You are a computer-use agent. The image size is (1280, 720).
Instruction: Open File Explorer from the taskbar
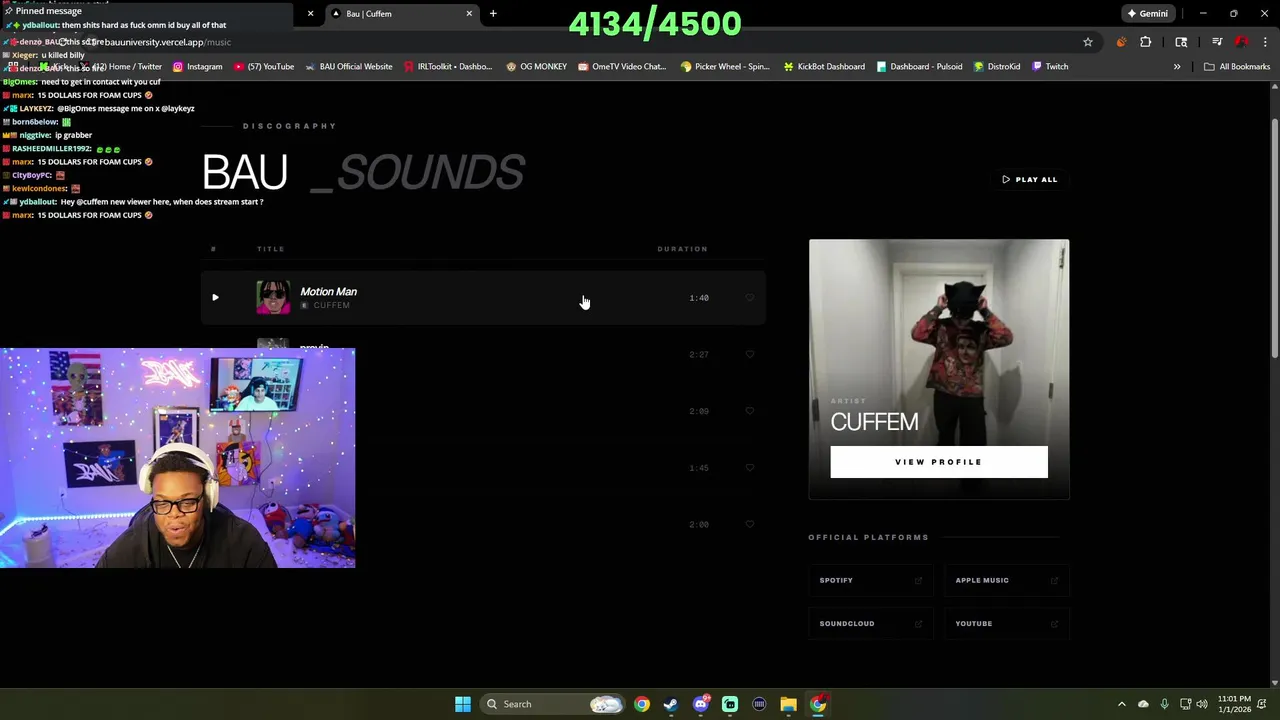[x=789, y=704]
